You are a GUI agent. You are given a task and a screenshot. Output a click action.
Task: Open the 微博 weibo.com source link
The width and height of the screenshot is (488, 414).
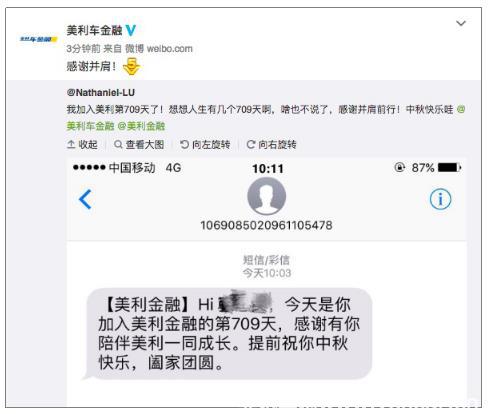point(159,49)
